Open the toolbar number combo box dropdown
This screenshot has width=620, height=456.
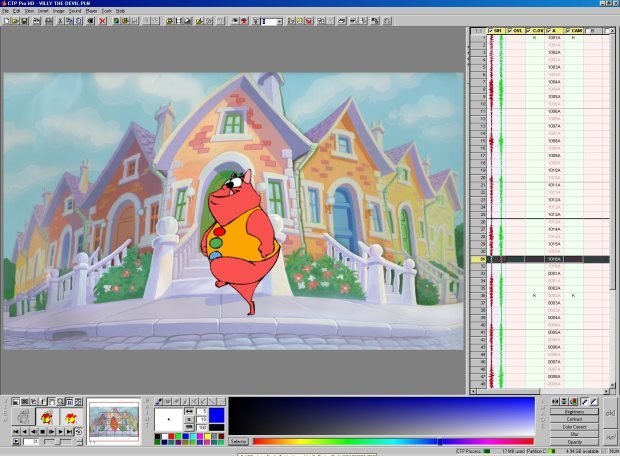click(280, 21)
